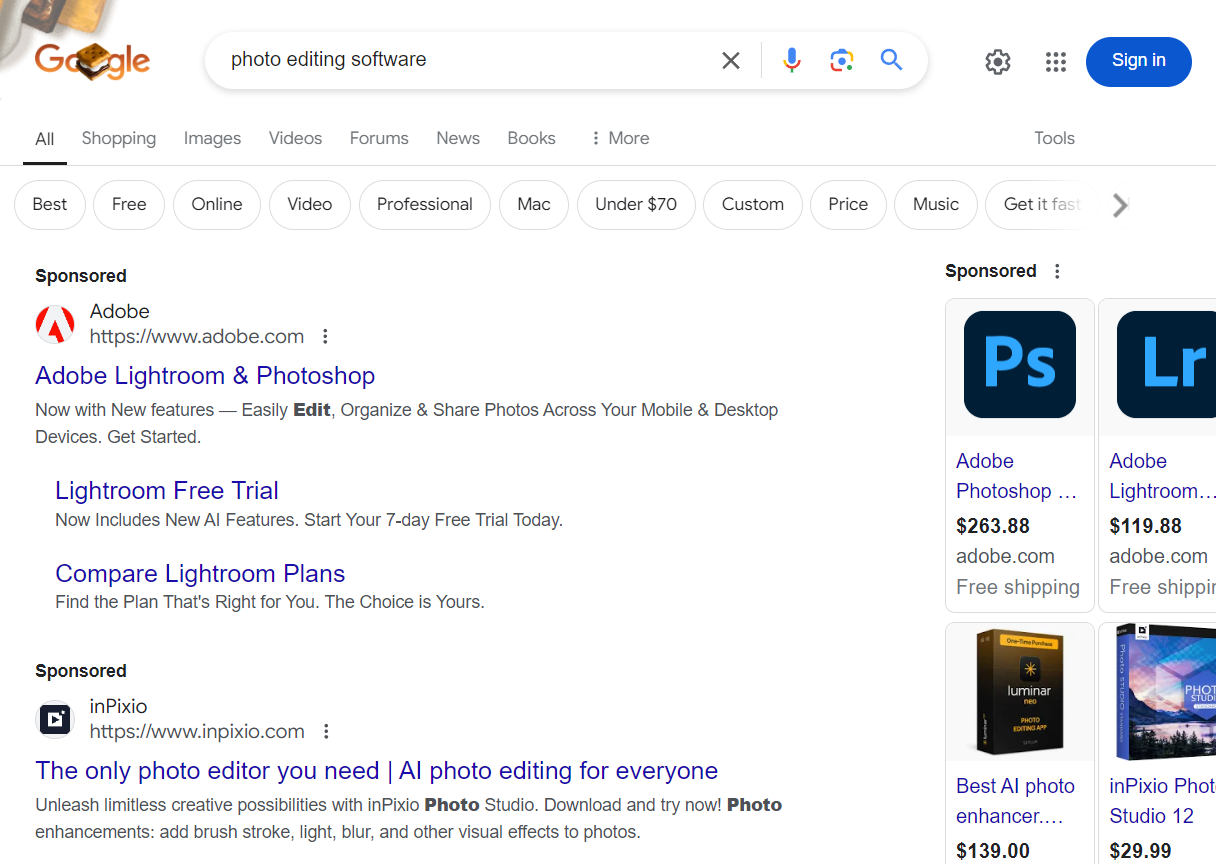This screenshot has height=864, width=1216.
Task: Apply the Professional filter chip
Action: (425, 205)
